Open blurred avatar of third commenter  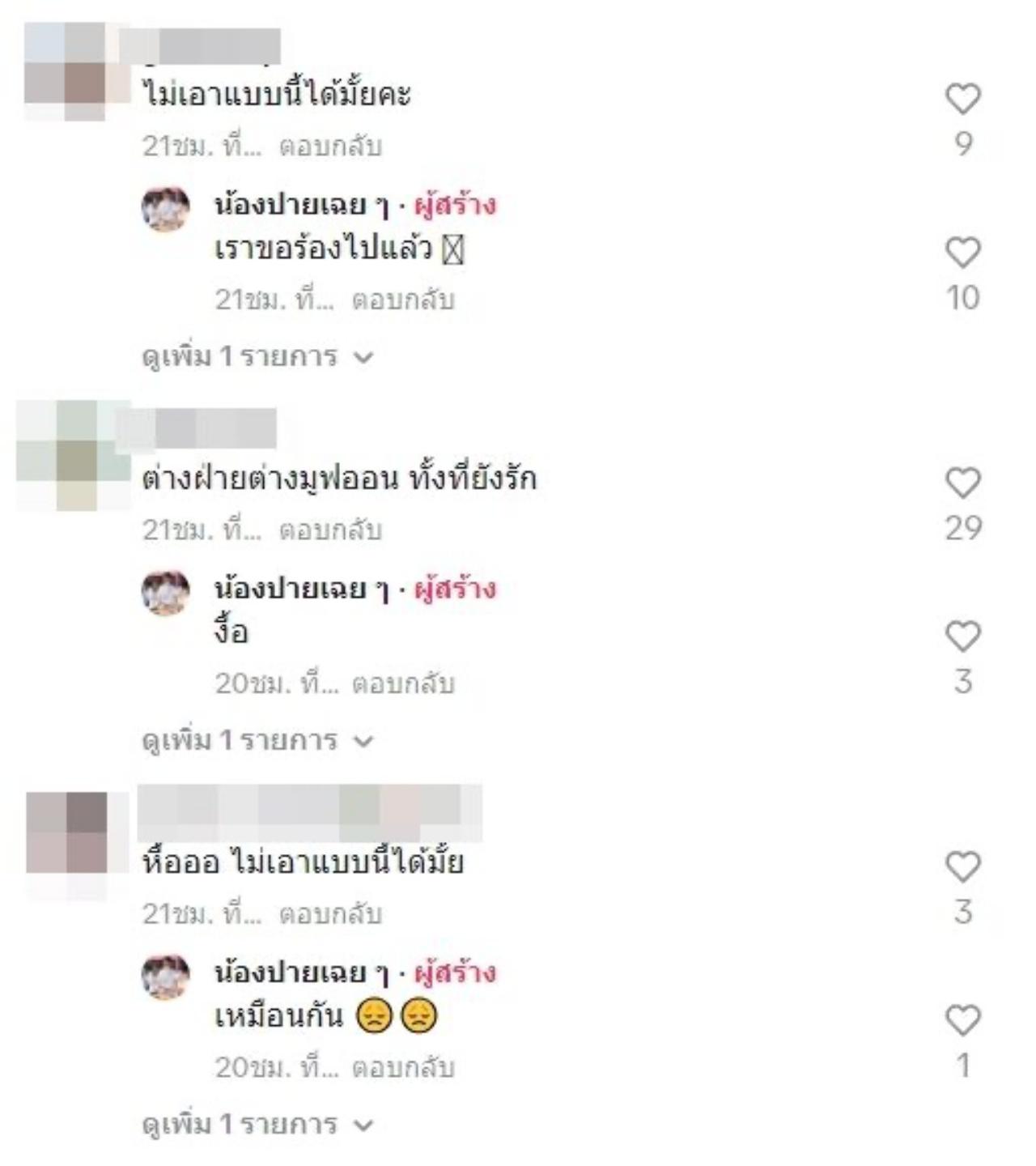77,844
